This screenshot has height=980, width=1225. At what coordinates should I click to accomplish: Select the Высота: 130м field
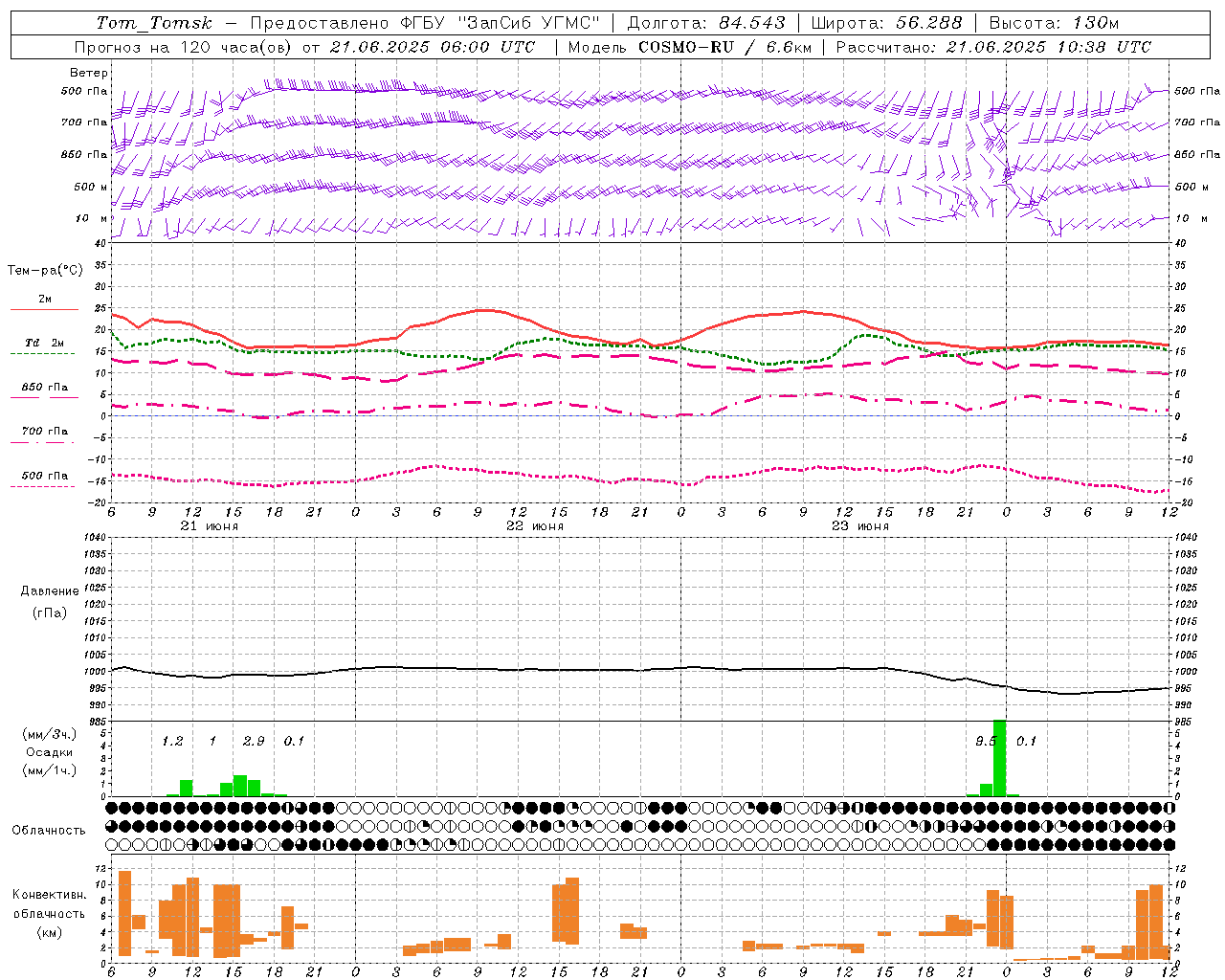tap(1054, 23)
